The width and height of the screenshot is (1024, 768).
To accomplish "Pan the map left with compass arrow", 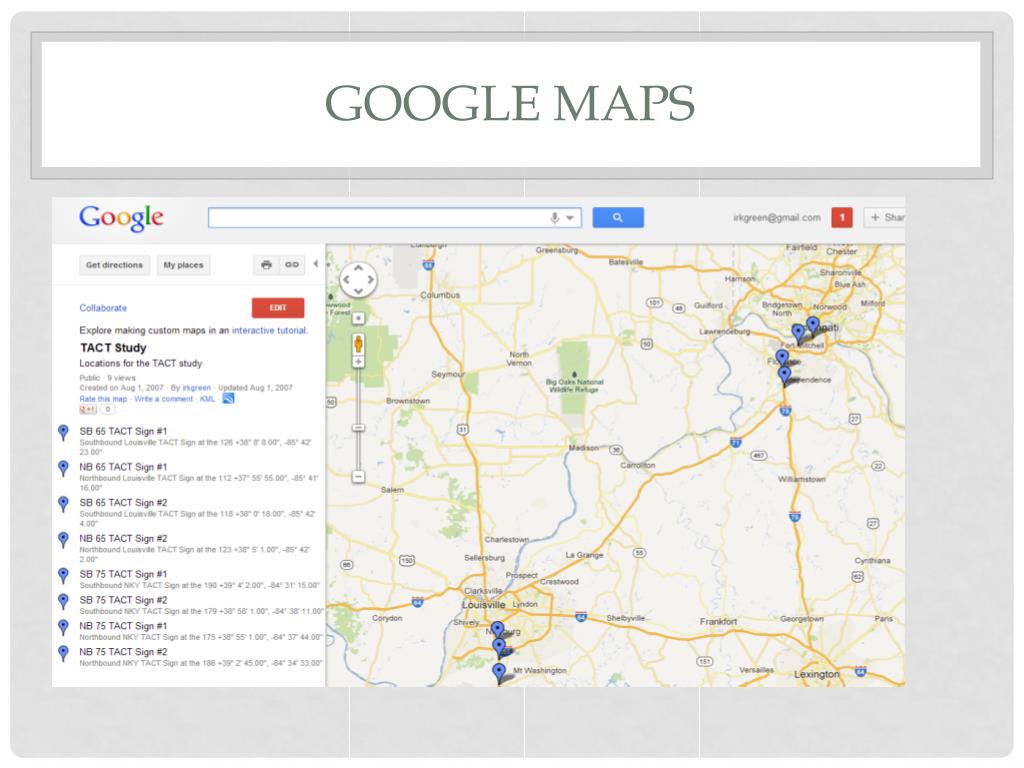I will tap(347, 280).
